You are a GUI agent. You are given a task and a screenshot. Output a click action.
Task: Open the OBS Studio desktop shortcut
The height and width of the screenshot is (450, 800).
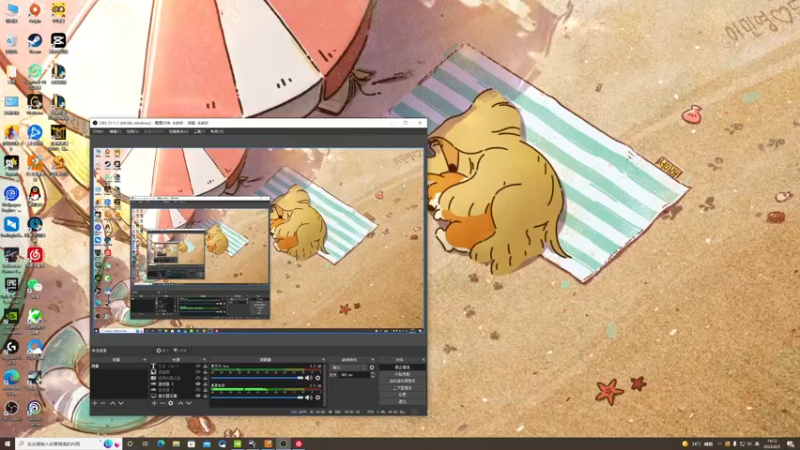(11, 411)
